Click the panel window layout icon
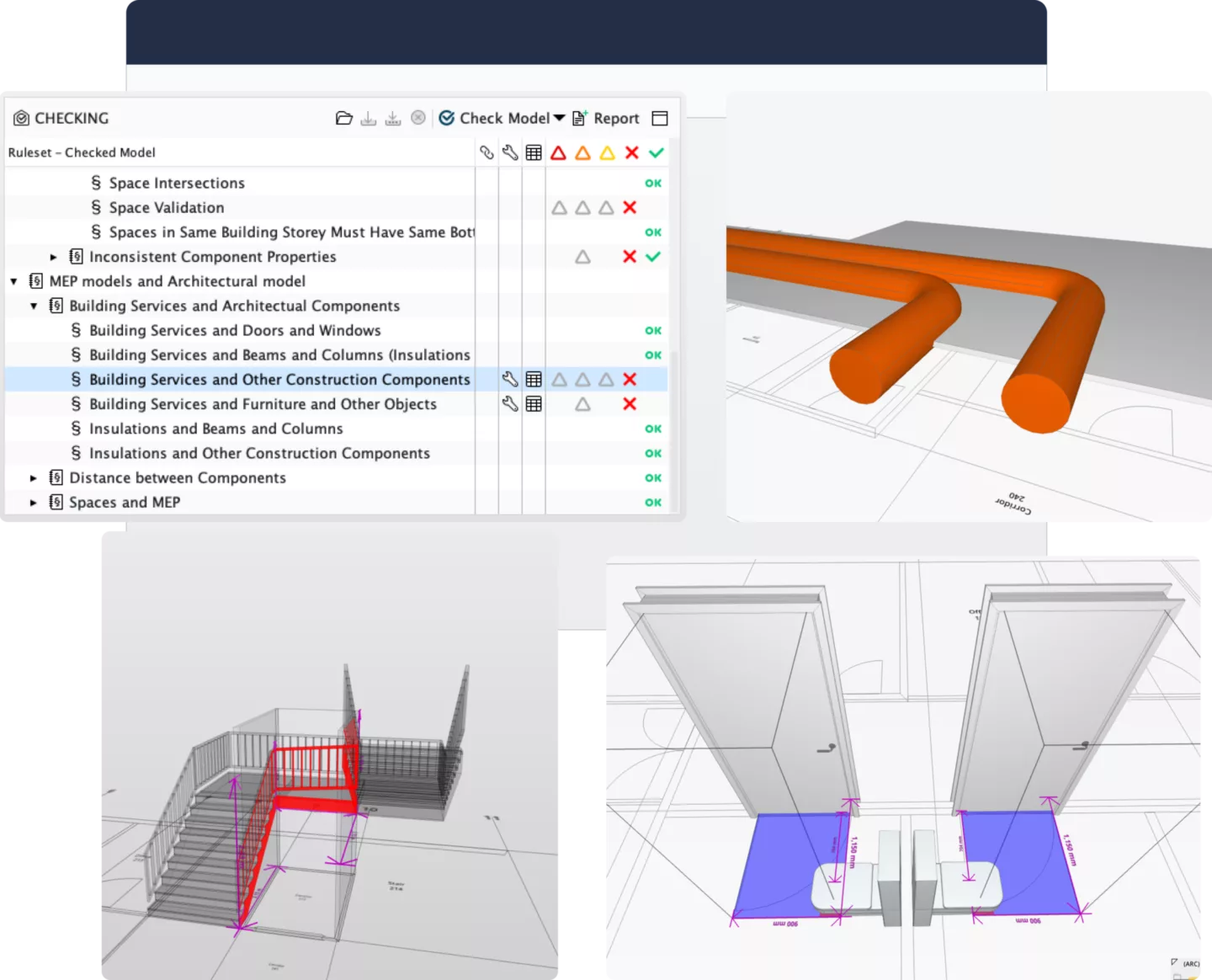This screenshot has width=1212, height=980. 660,118
